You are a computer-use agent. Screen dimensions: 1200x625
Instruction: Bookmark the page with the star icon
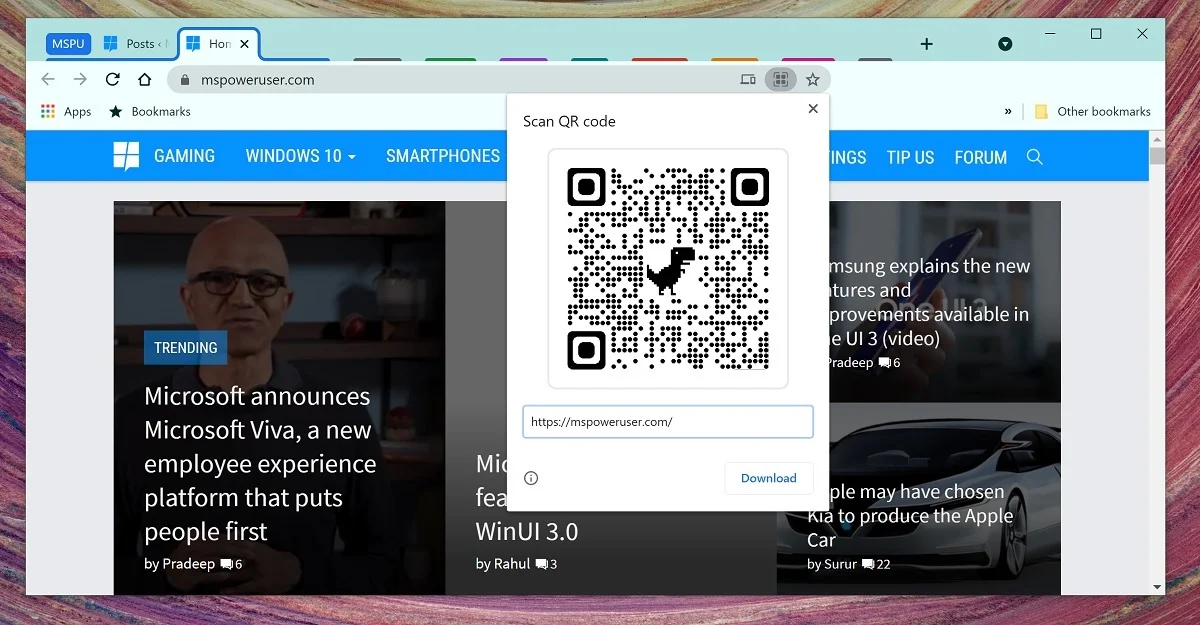(813, 79)
